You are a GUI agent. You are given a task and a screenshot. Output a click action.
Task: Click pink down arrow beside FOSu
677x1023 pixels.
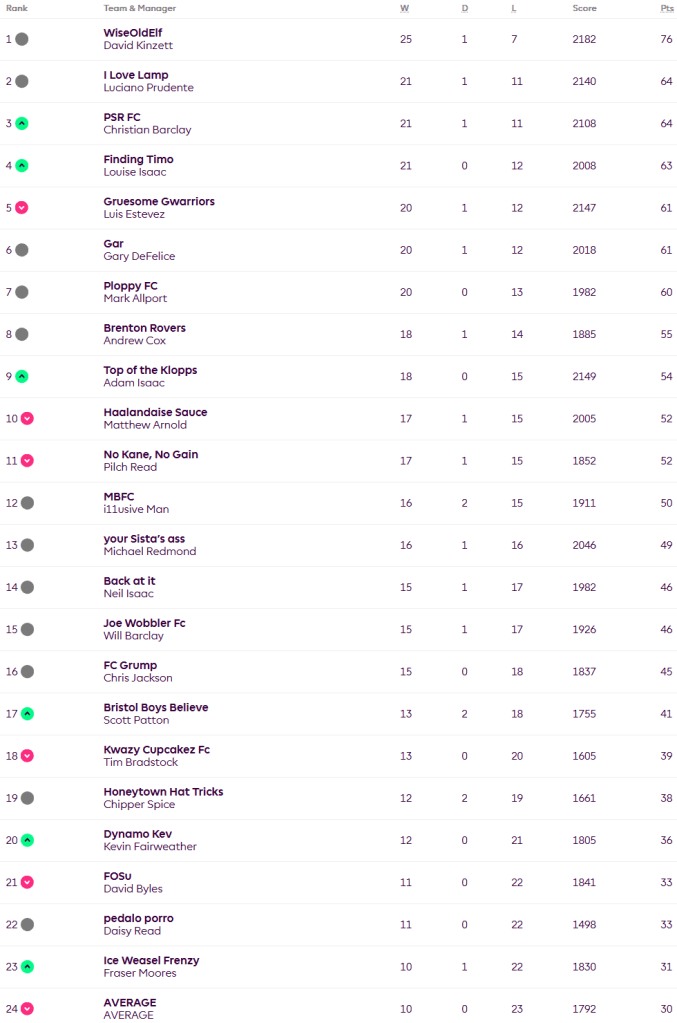[x=27, y=882]
